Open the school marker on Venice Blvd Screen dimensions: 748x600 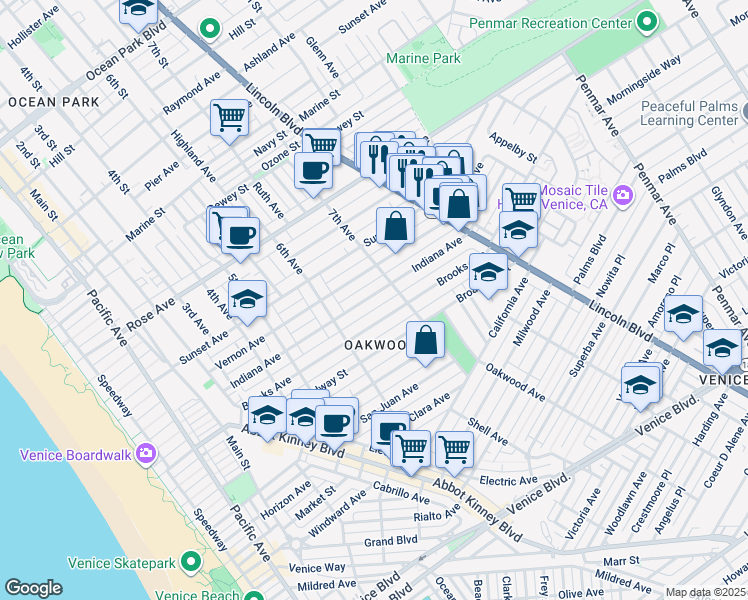pos(641,382)
